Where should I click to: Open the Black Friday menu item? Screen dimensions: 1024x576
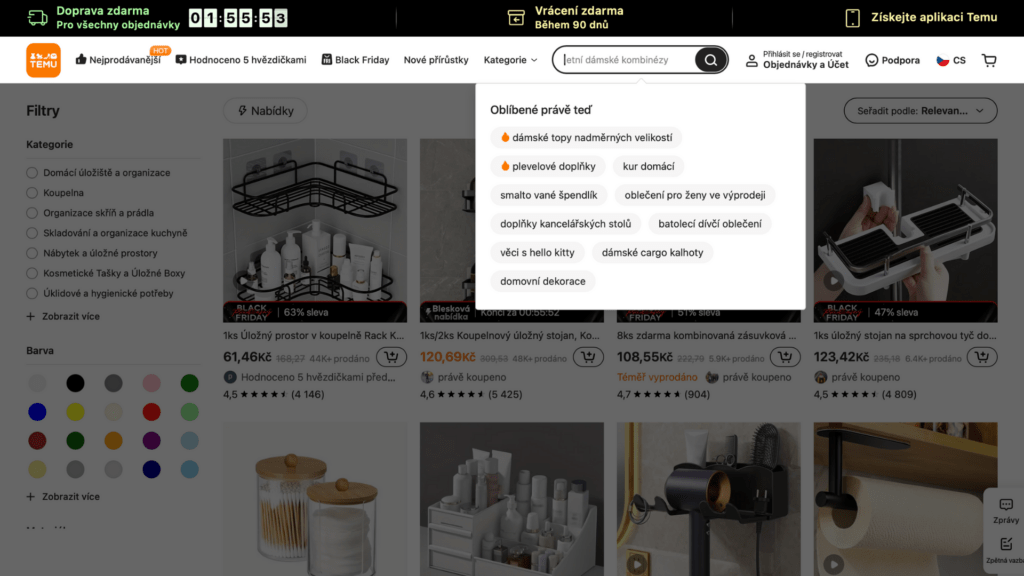pyautogui.click(x=355, y=60)
